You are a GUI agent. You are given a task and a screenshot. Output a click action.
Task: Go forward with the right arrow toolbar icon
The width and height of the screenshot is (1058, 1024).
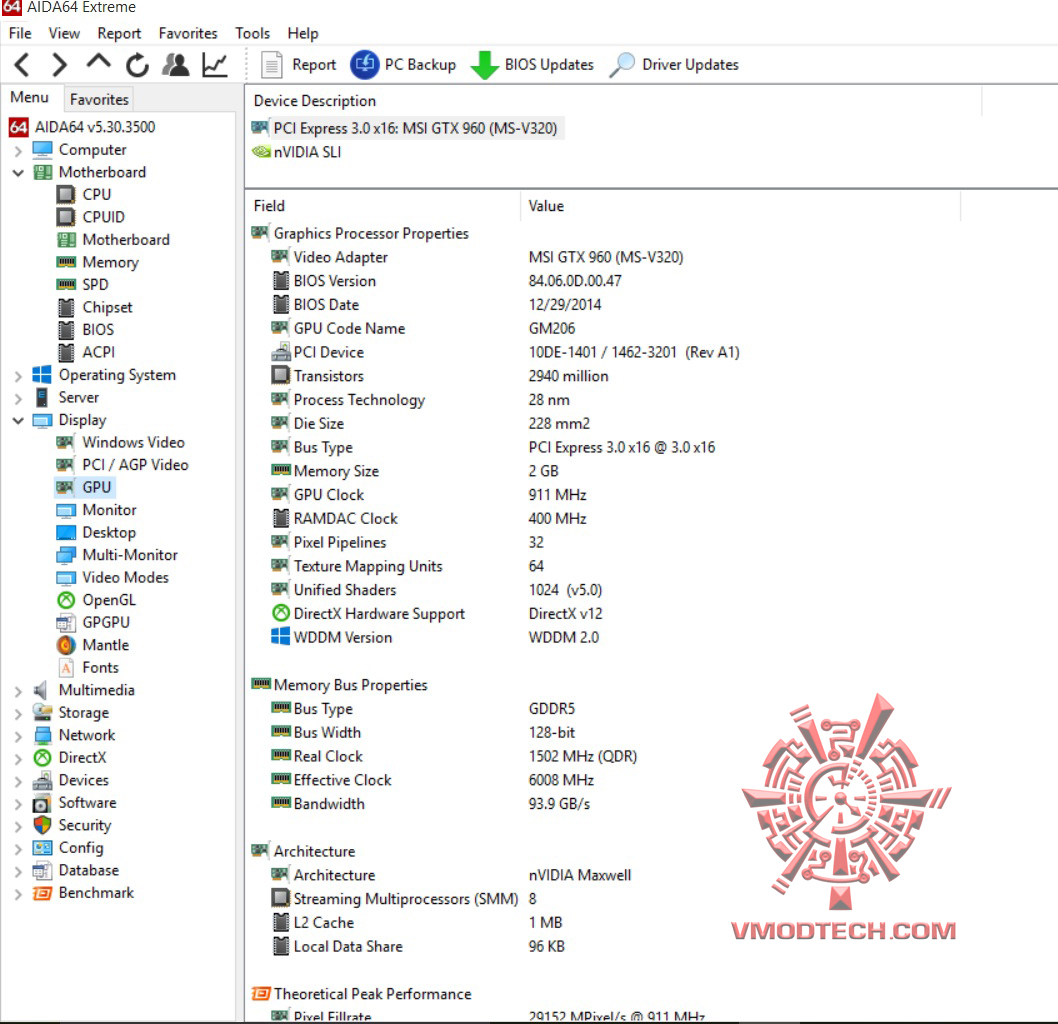[60, 65]
